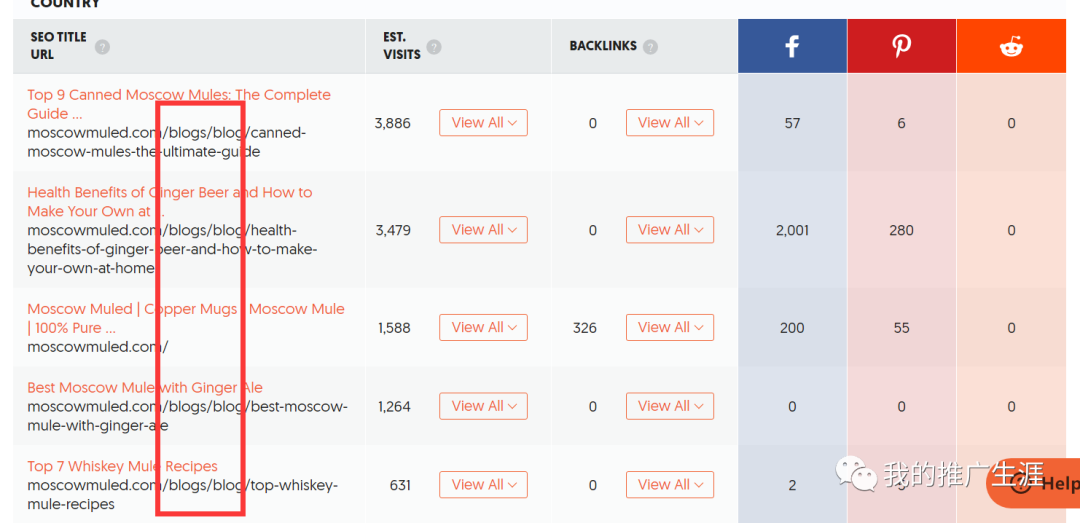This screenshot has width=1080, height=523.
Task: Expand backlinks View All for Best Moscow Mule row
Action: (x=669, y=406)
